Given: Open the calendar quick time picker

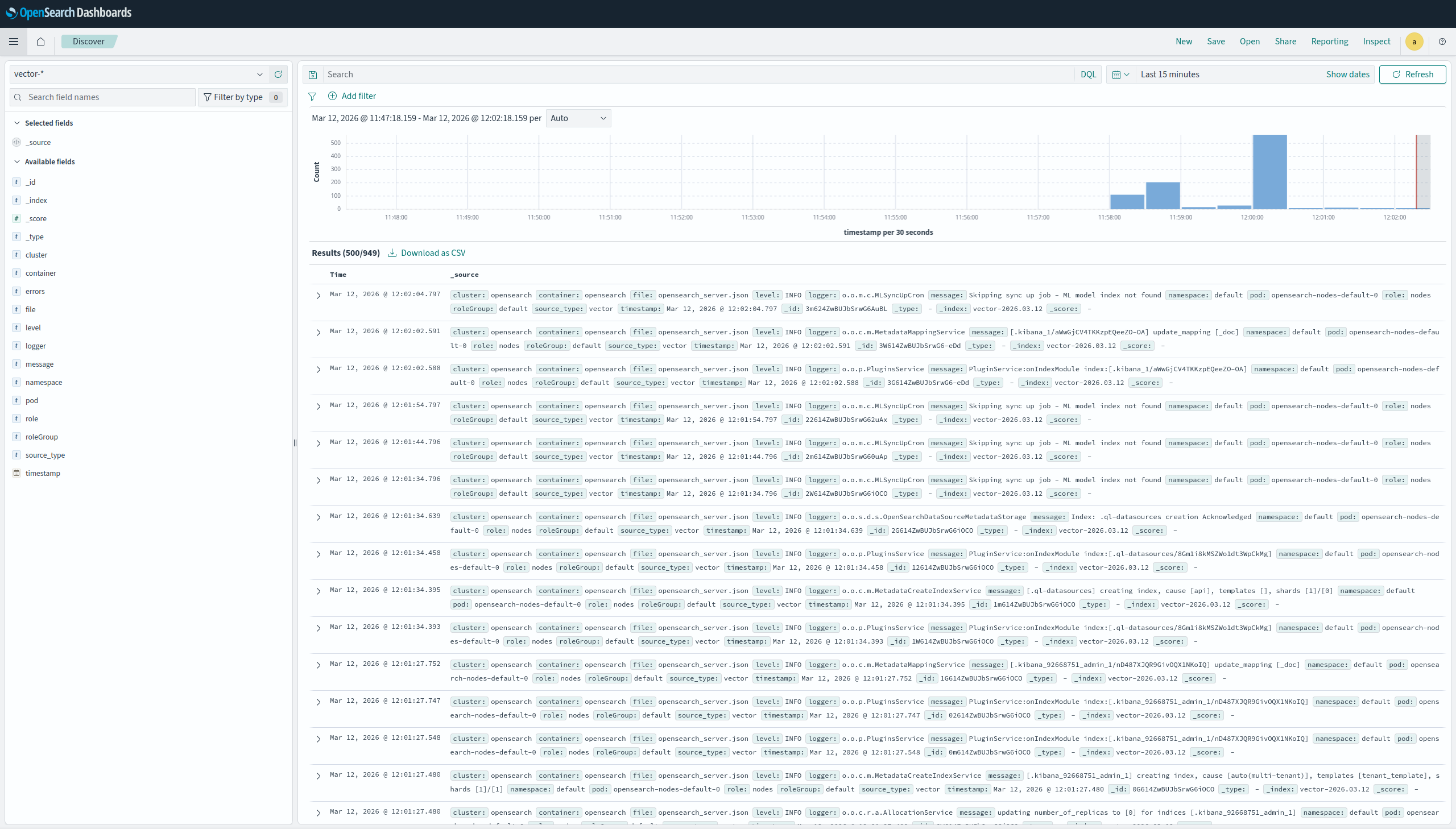Looking at the screenshot, I should (x=1120, y=74).
